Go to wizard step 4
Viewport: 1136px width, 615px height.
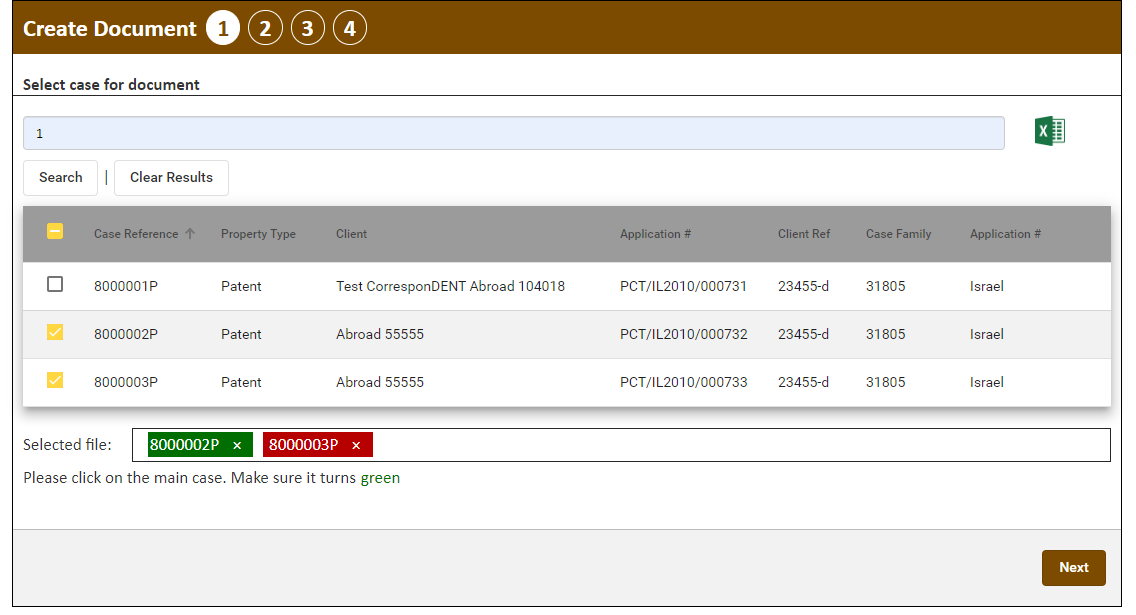350,28
